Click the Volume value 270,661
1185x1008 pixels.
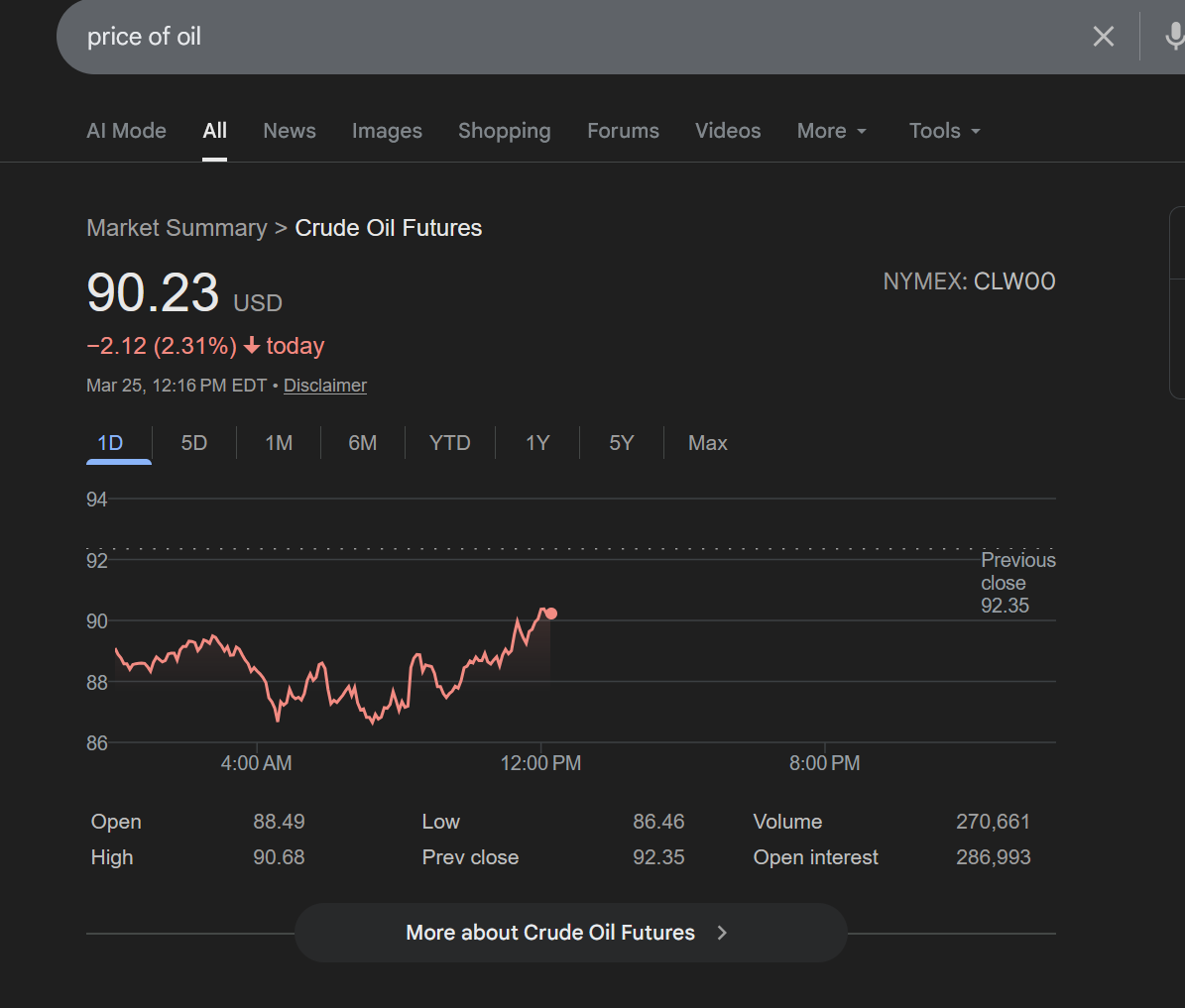[x=993, y=822]
